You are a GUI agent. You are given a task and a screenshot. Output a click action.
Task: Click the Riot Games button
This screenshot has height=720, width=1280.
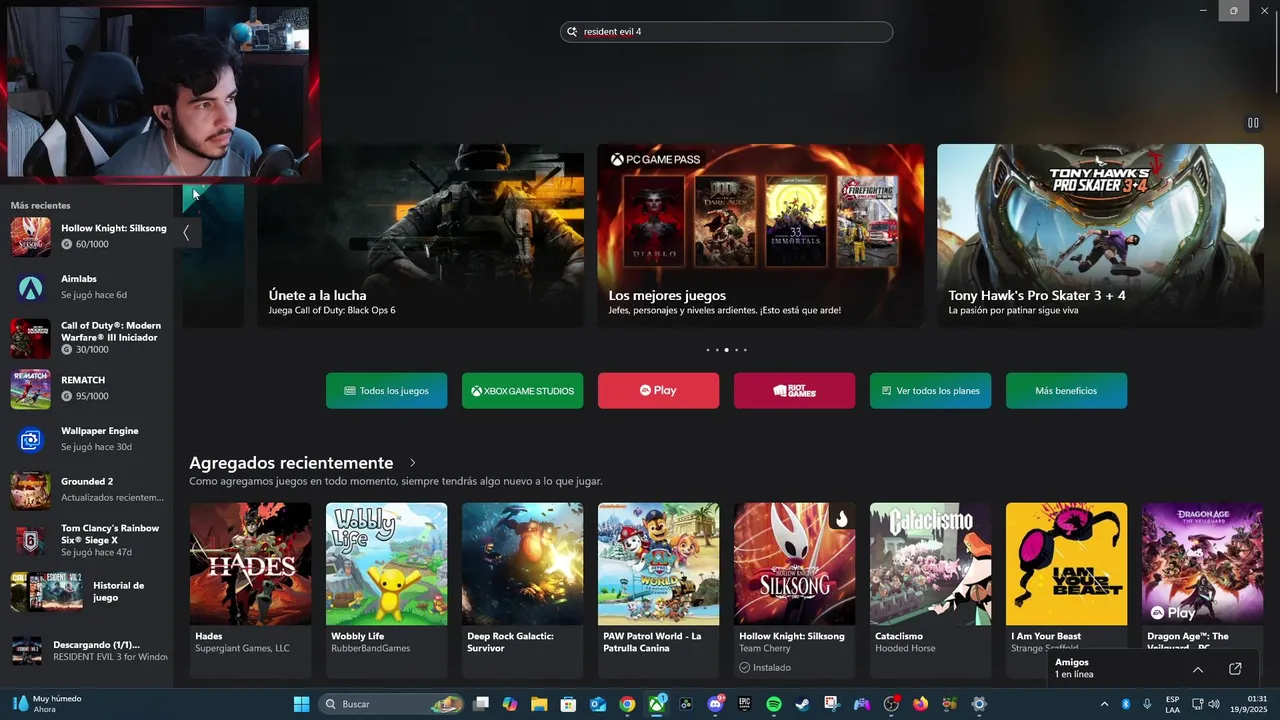[x=794, y=391]
